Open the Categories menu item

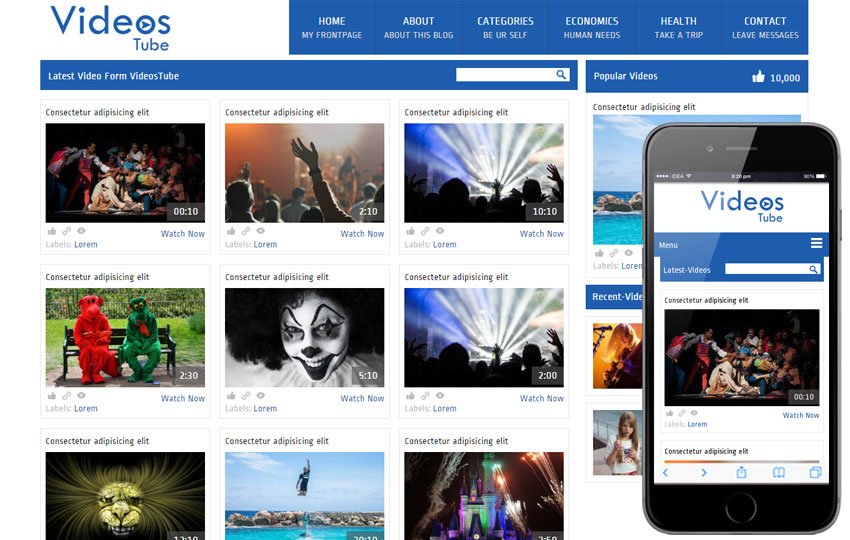tap(505, 27)
